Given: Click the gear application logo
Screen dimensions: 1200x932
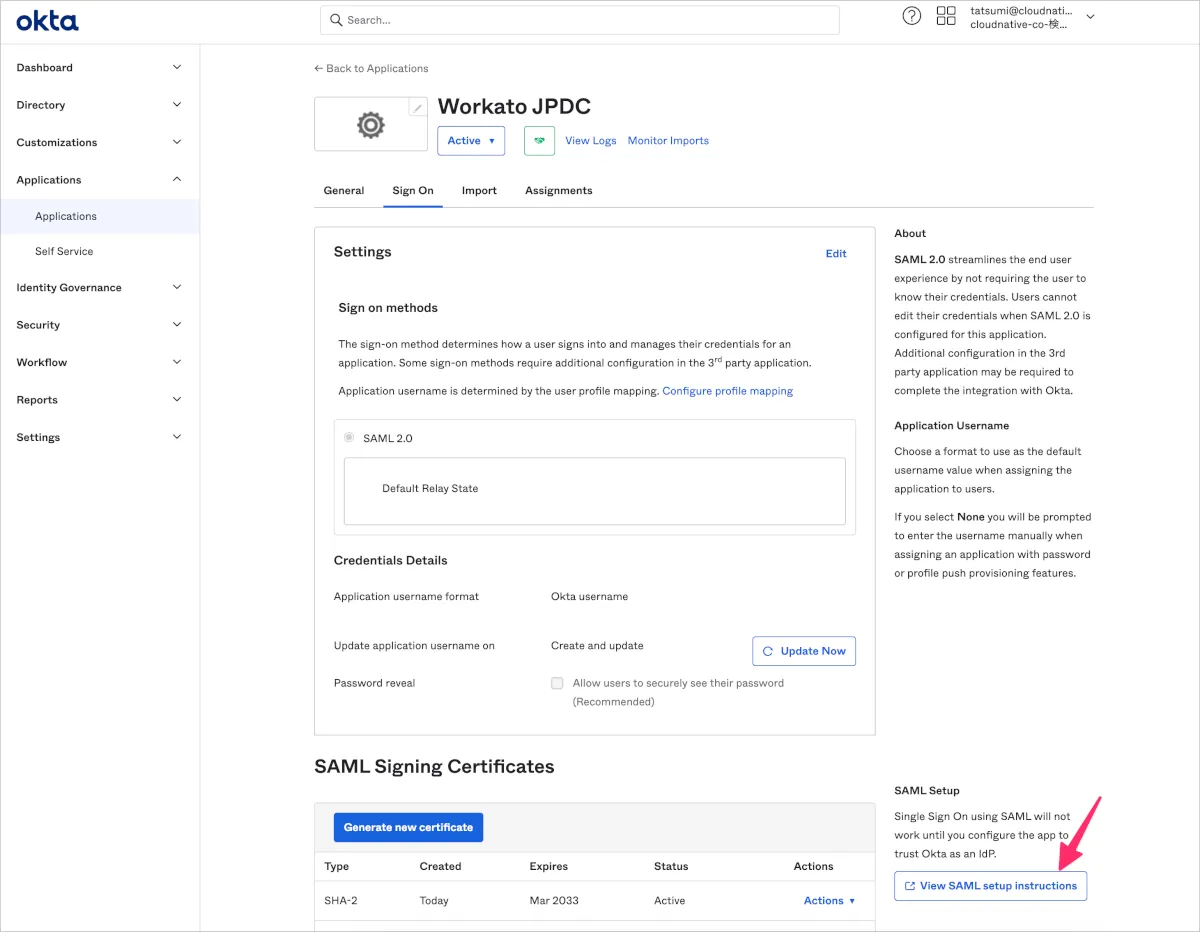Looking at the screenshot, I should click(371, 125).
